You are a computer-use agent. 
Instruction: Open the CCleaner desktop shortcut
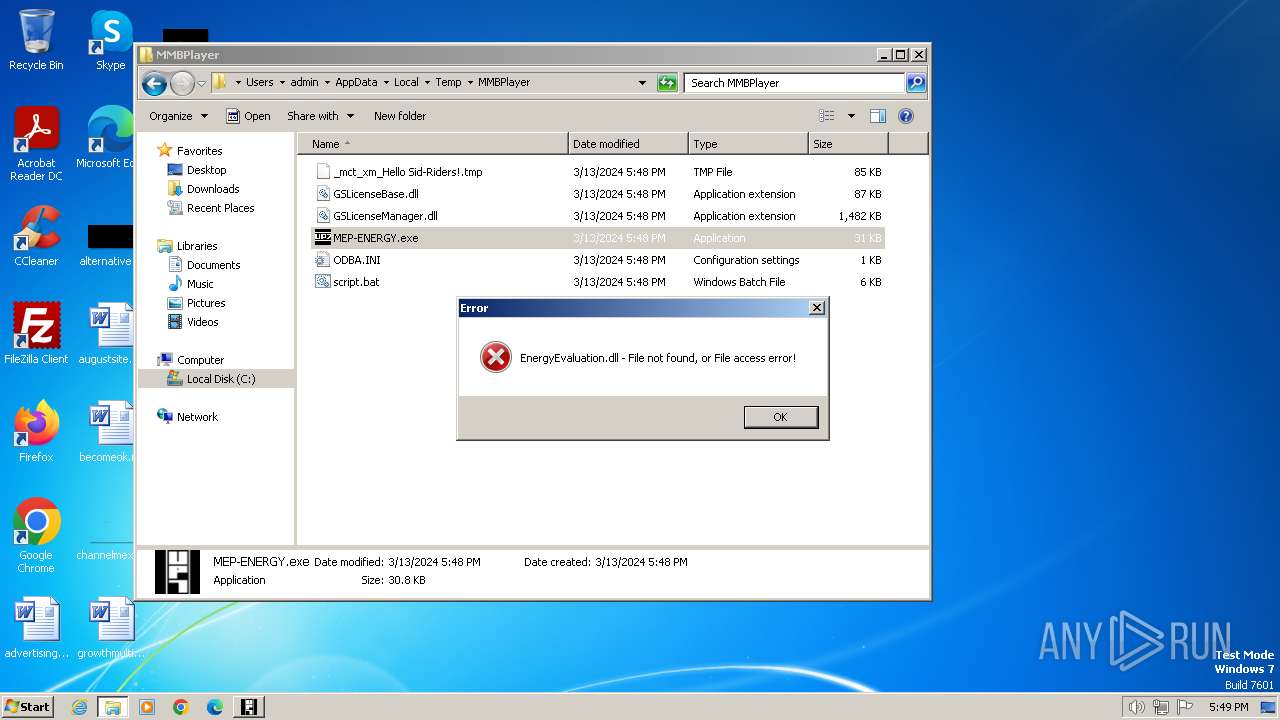36,236
